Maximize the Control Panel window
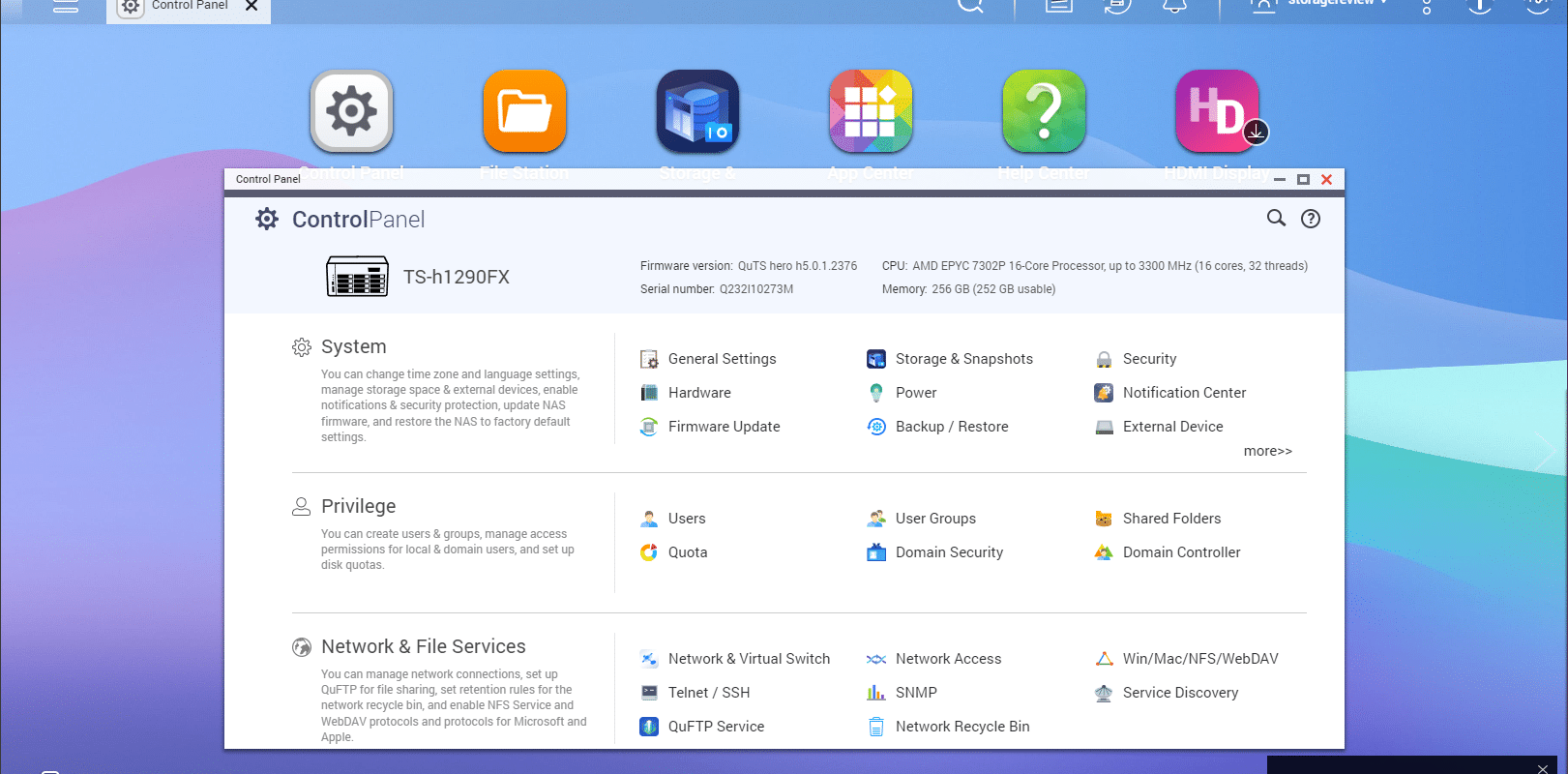Viewport: 1568px width, 774px height. 1303,180
